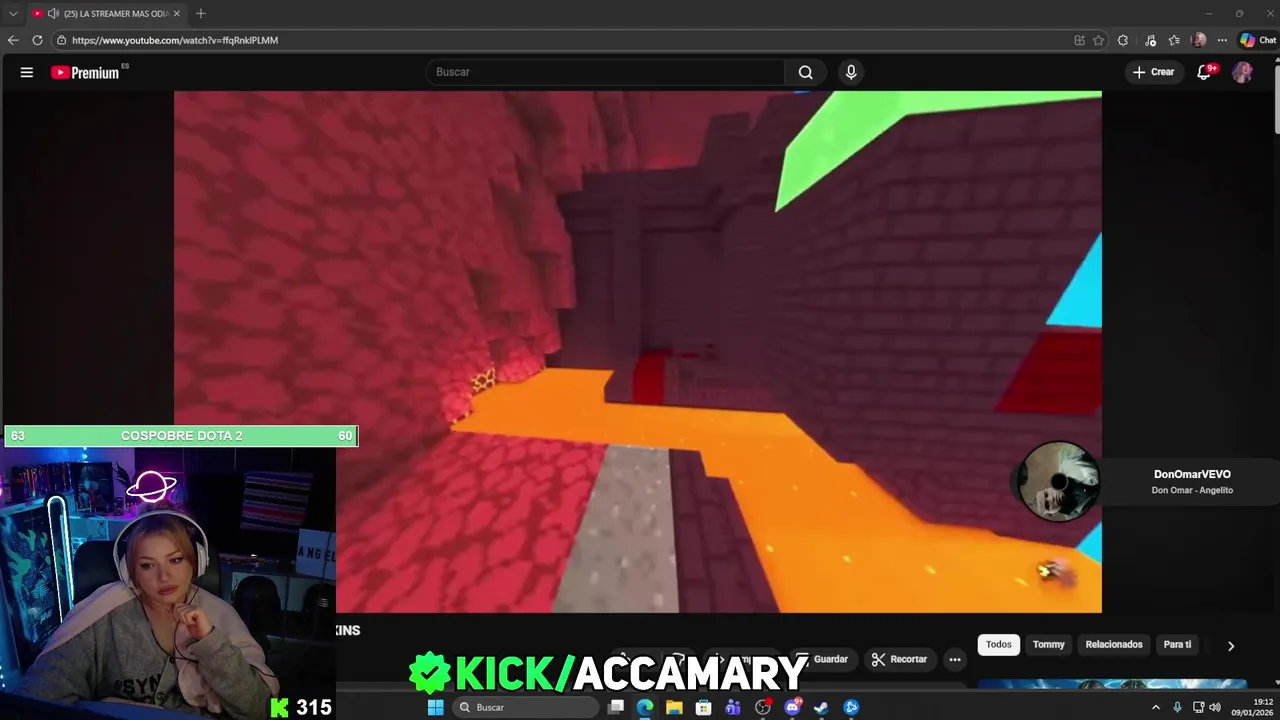Image resolution: width=1280 pixels, height=720 pixels.
Task: Open the browser apps split icon in address bar
Action: [1079, 40]
